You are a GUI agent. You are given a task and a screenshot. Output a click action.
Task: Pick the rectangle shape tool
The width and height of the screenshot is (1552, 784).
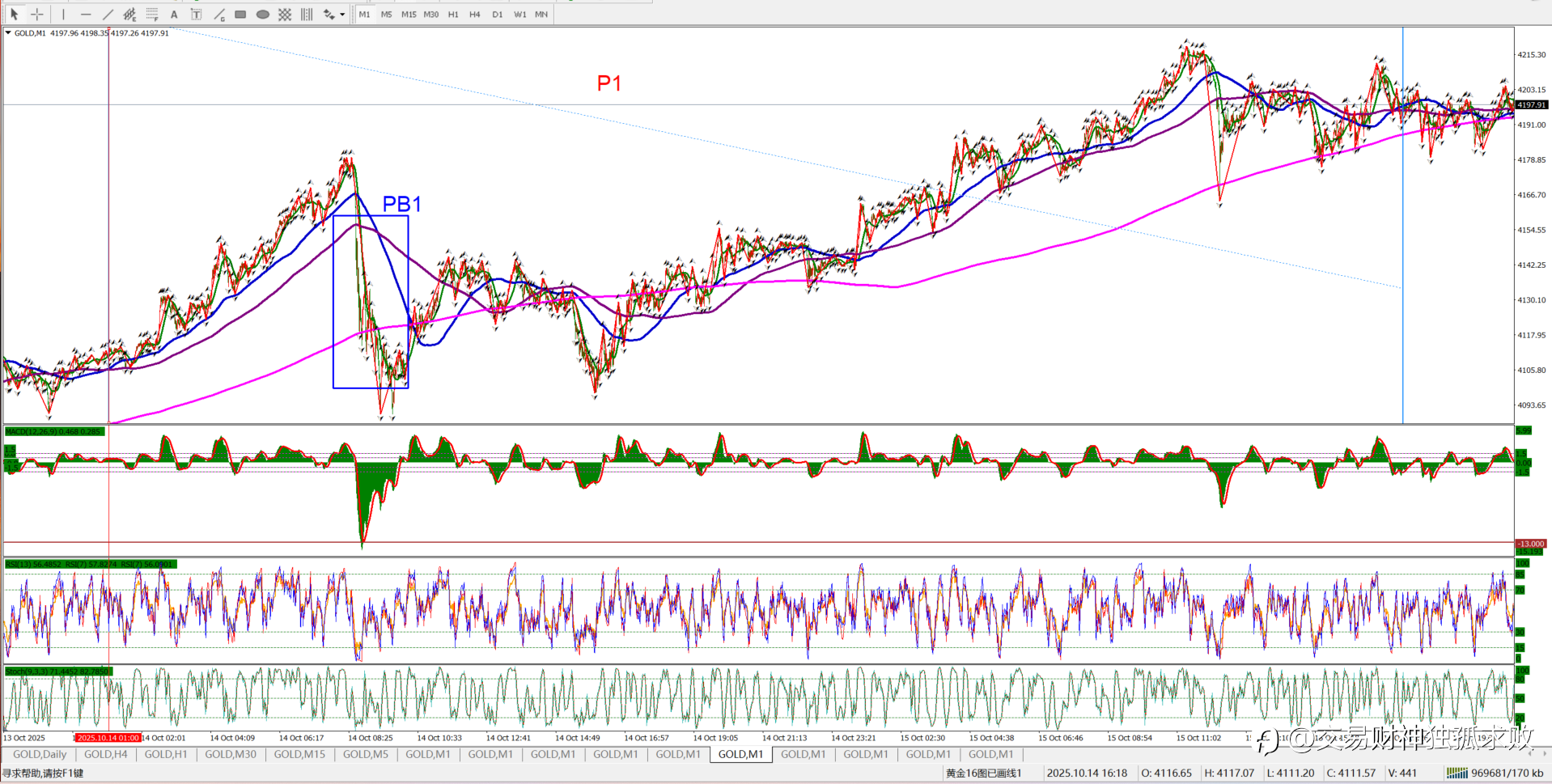(240, 15)
